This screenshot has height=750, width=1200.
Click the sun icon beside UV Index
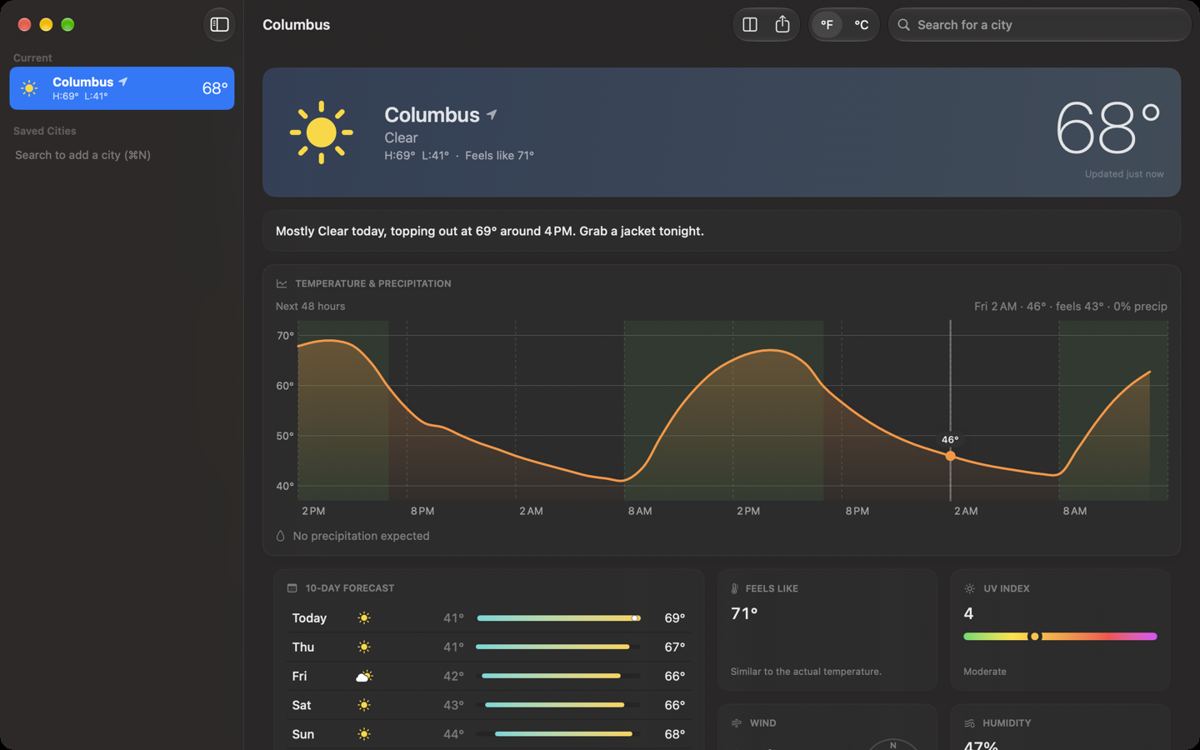pos(969,589)
